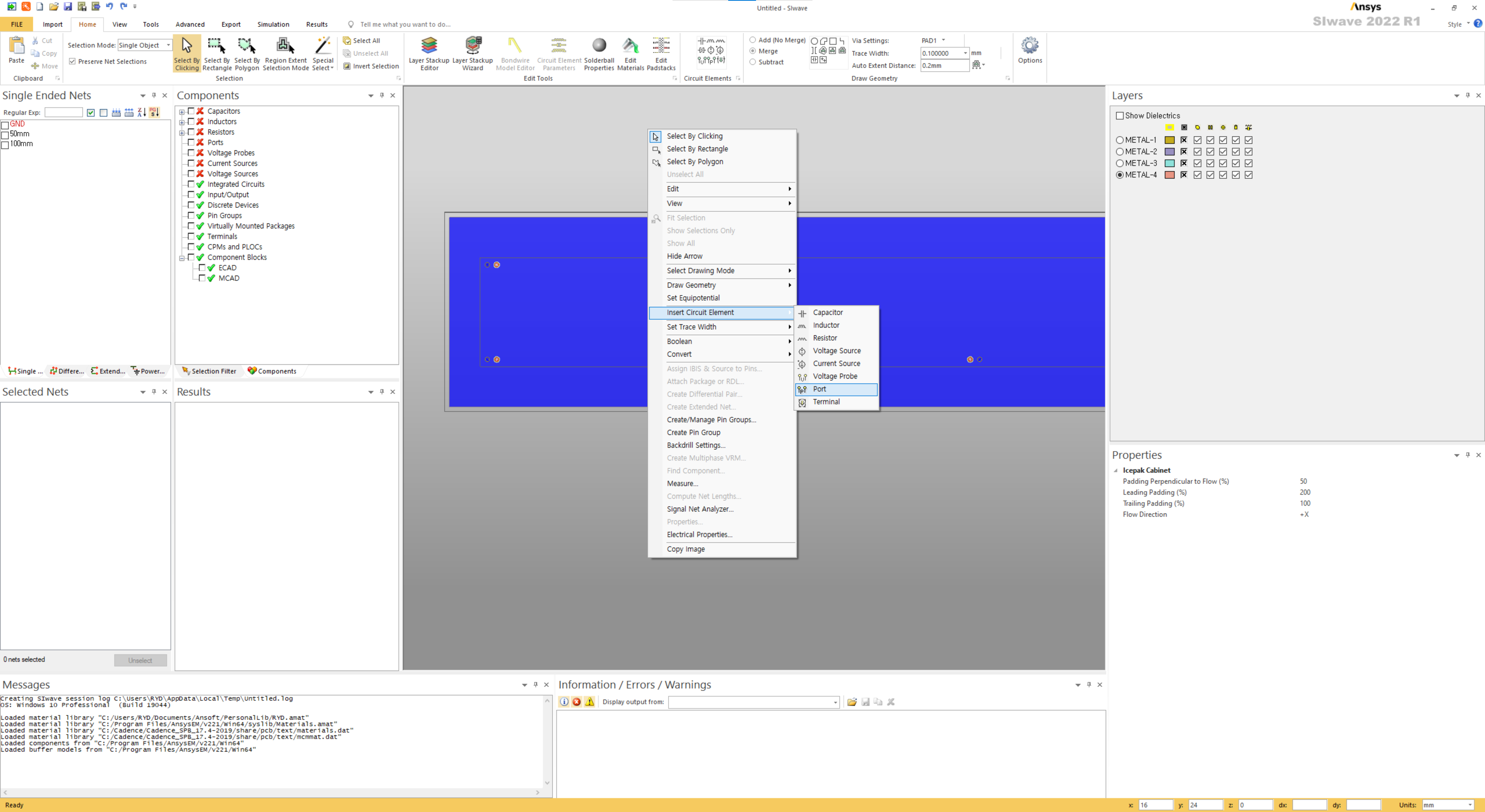
Task: Open the Trace Width dropdown arrow
Action: (966, 53)
